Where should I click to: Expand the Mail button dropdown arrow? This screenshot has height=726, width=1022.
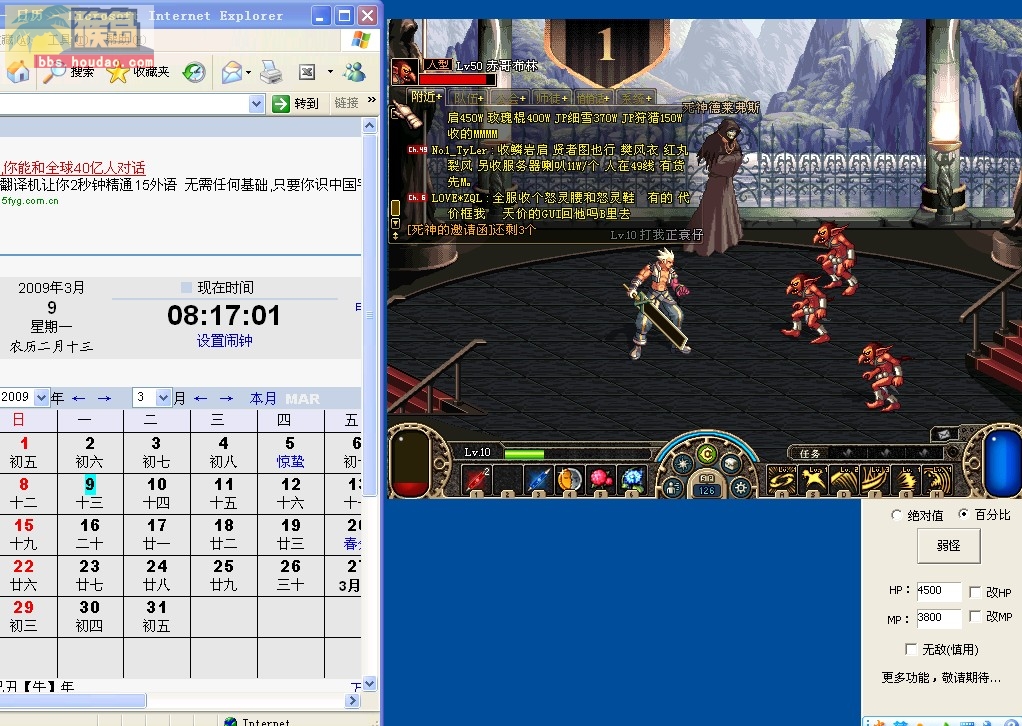tap(248, 72)
